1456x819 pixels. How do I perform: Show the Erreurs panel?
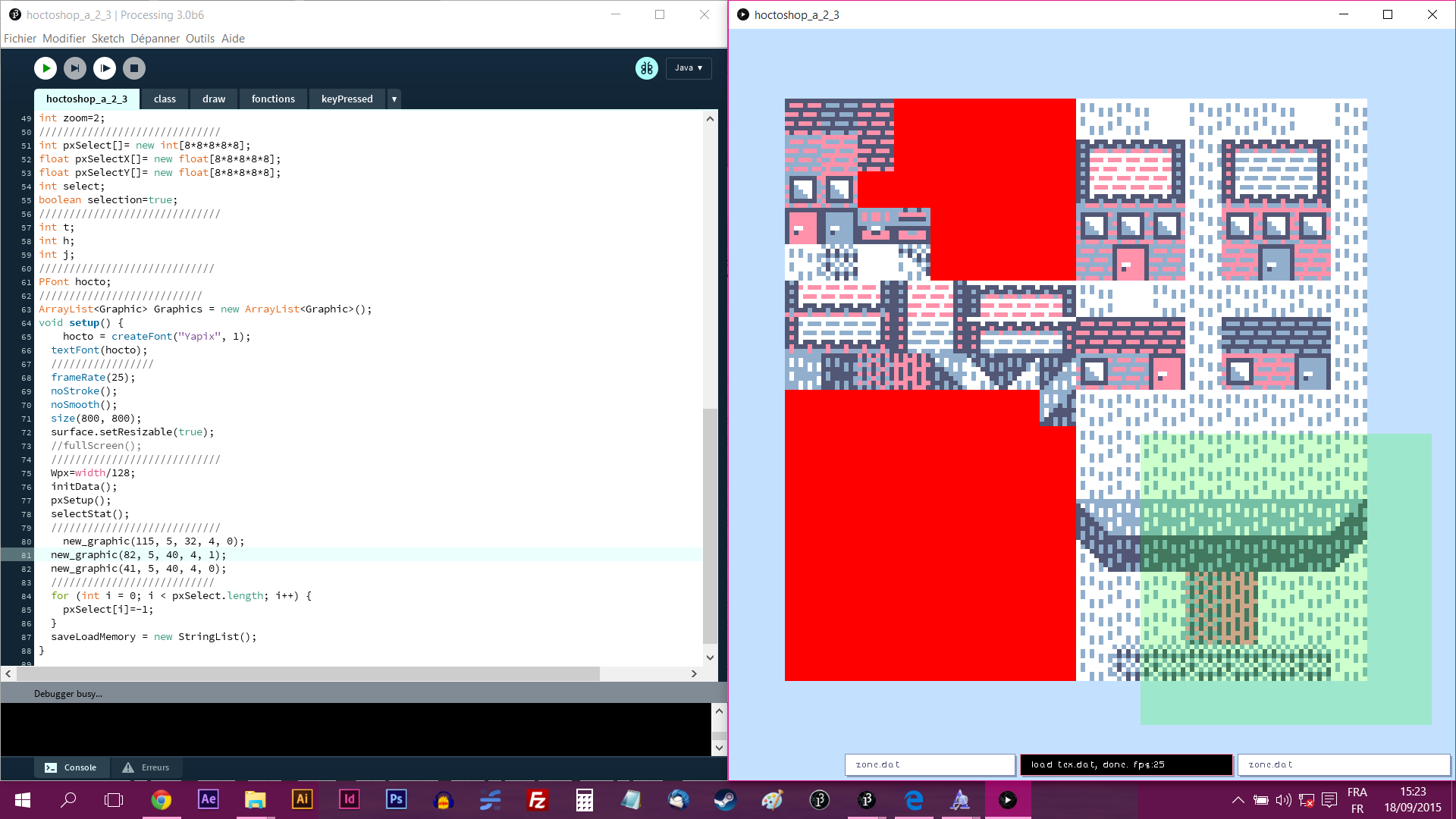click(x=147, y=767)
